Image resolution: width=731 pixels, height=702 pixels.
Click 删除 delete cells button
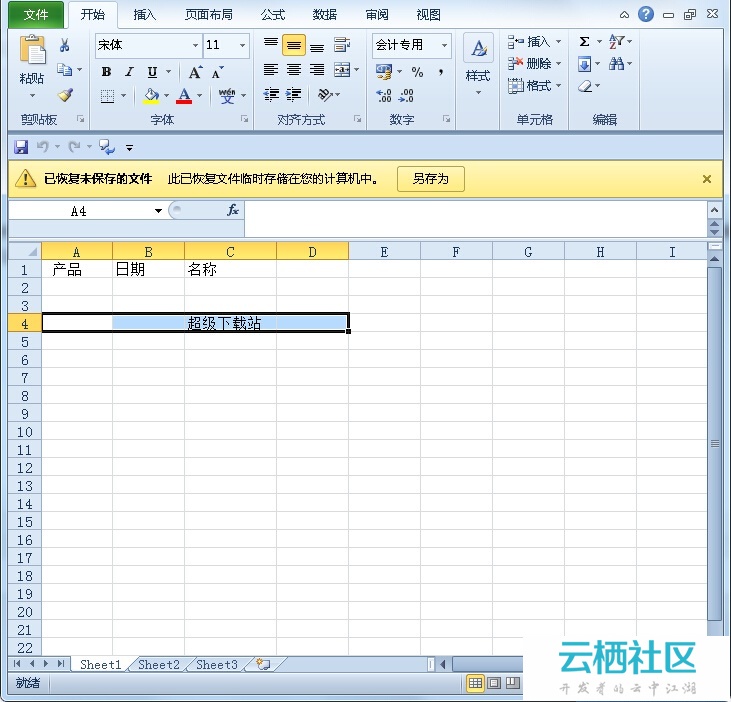point(534,63)
